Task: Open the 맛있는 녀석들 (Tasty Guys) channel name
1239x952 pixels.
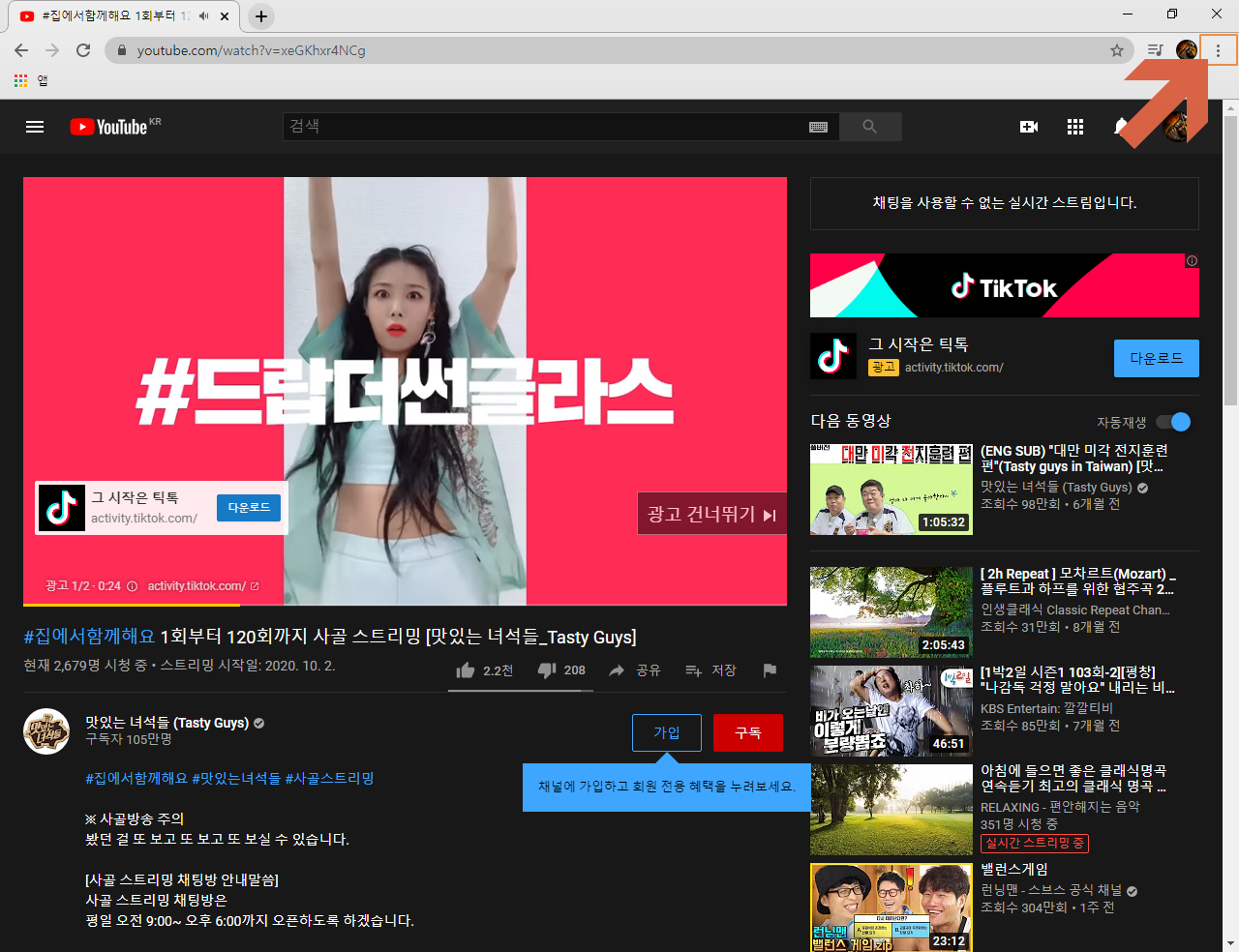Action: tap(166, 723)
